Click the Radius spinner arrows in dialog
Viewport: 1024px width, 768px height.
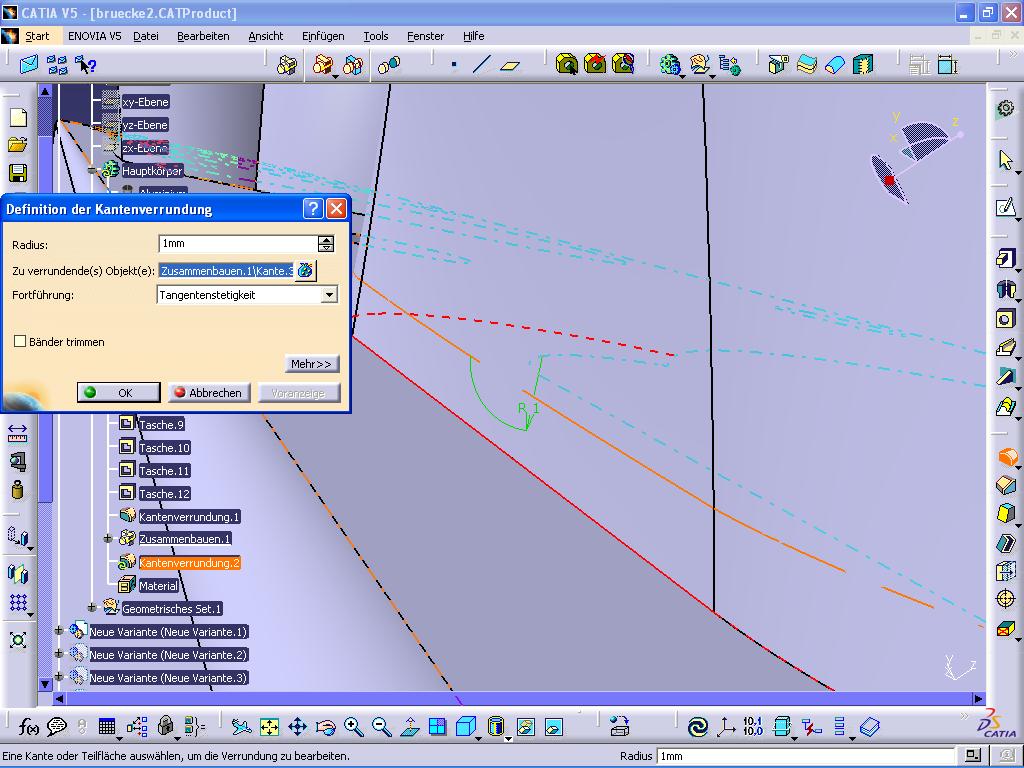326,244
